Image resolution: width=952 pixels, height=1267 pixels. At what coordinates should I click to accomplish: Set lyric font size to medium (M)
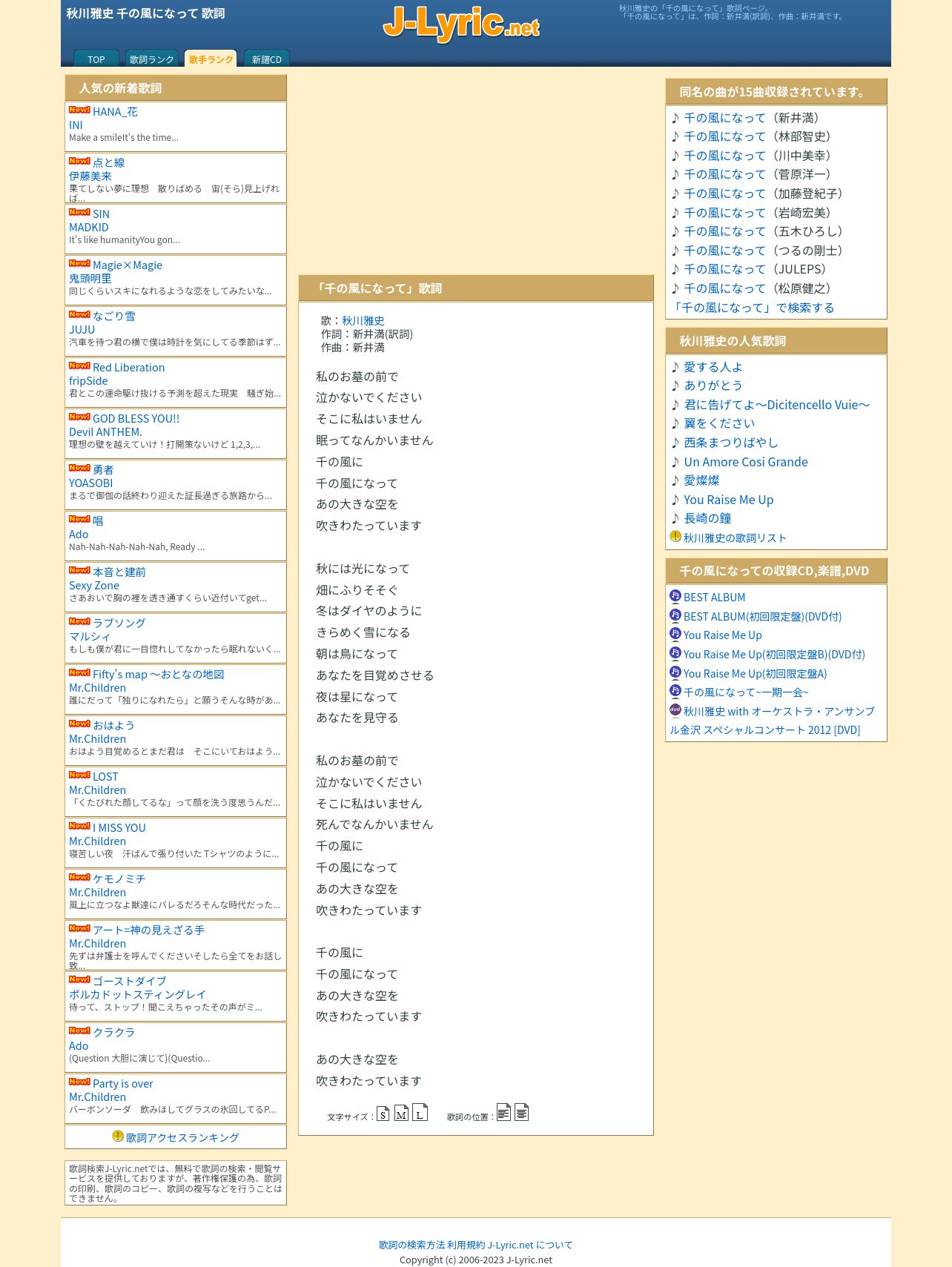coord(401,1114)
